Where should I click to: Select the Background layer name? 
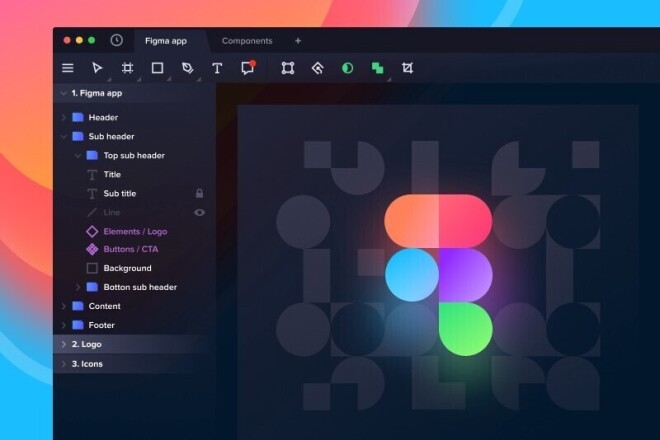point(128,268)
